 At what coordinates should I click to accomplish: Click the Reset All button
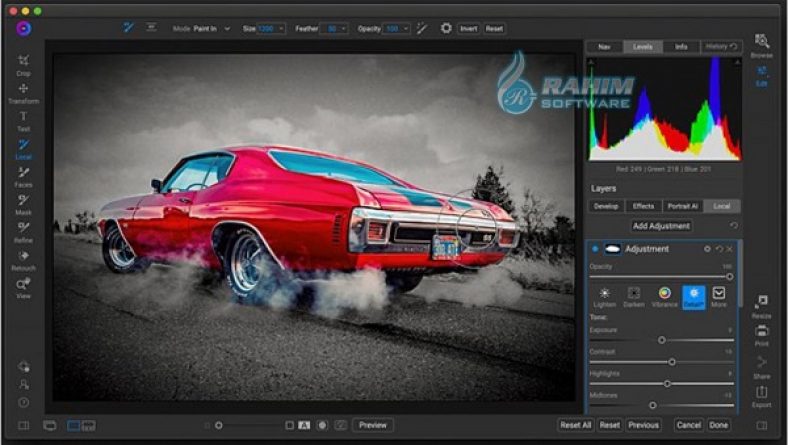(x=575, y=425)
